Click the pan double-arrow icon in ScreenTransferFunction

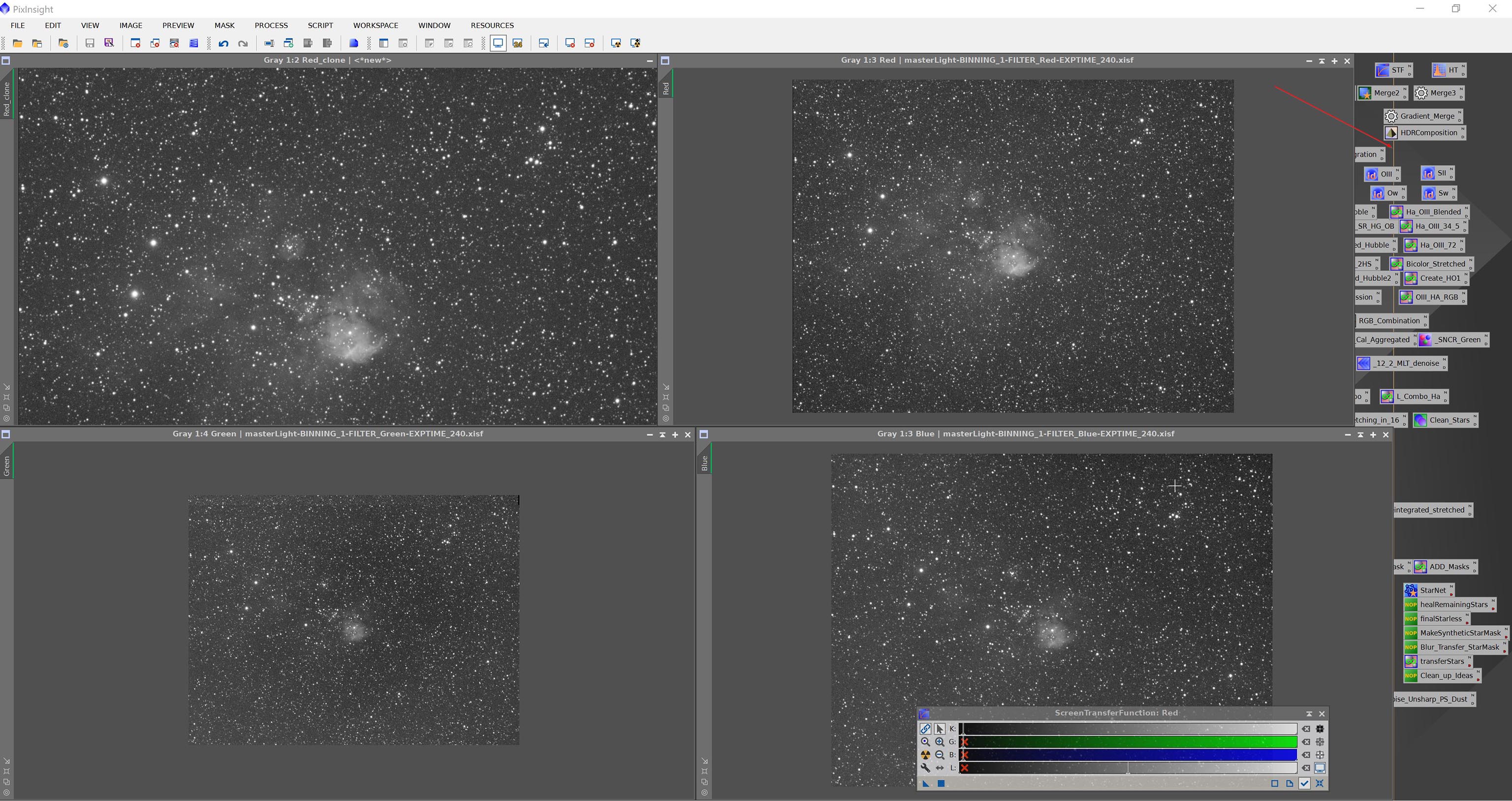pyautogui.click(x=939, y=768)
